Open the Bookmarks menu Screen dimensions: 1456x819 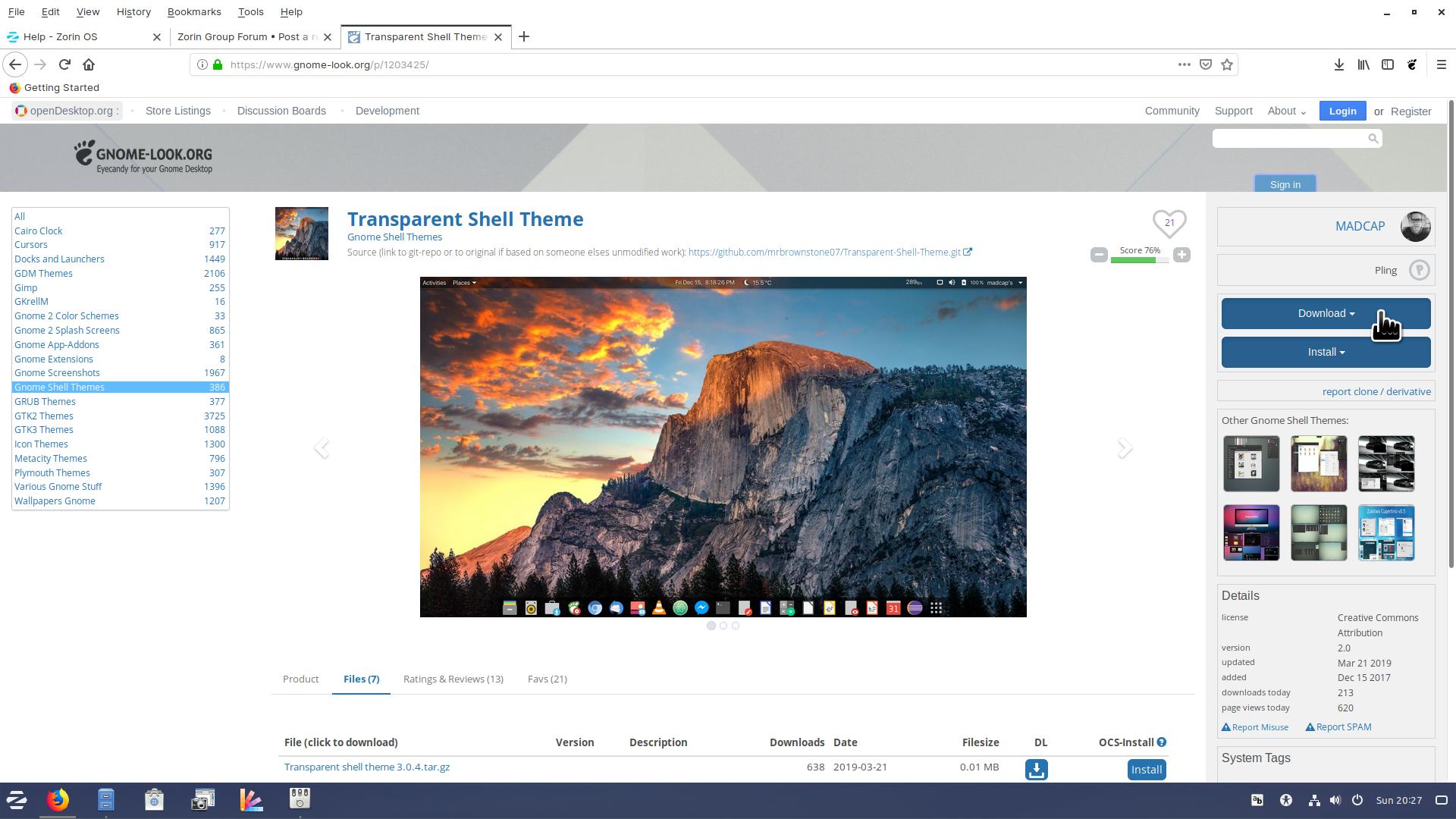[194, 11]
